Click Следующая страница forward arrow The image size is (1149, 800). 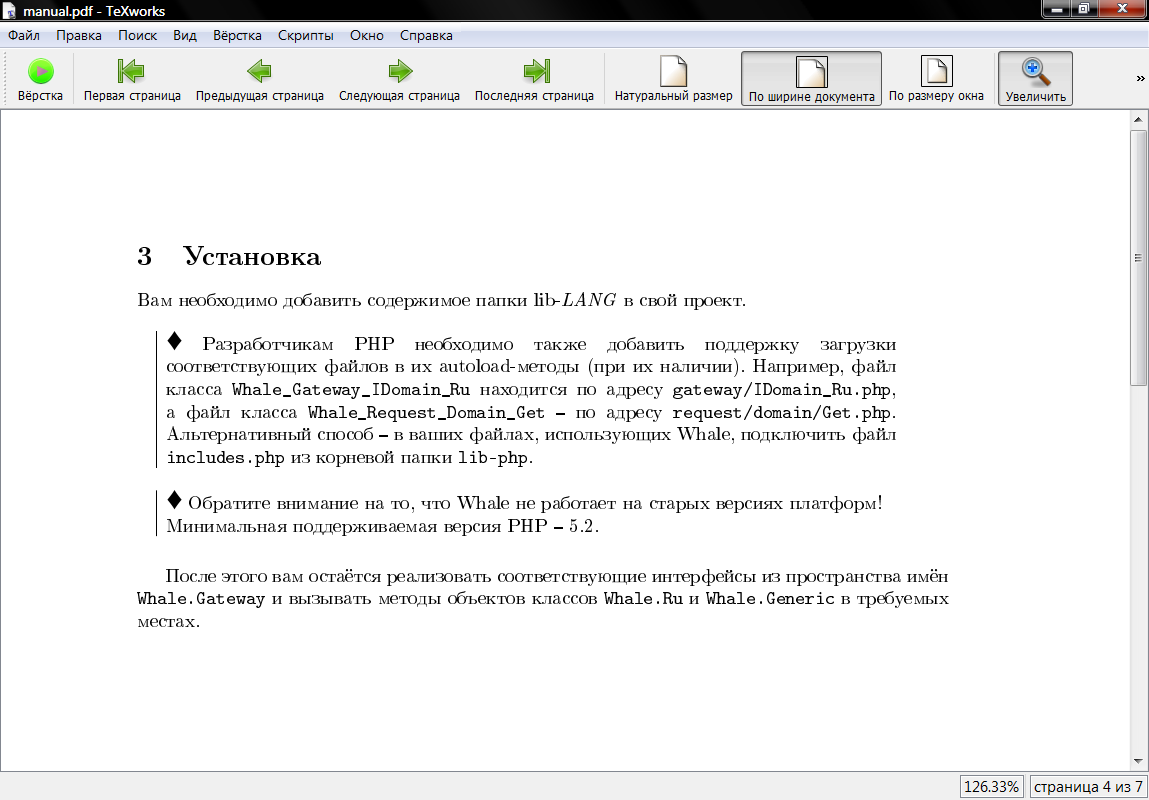pyautogui.click(x=399, y=72)
